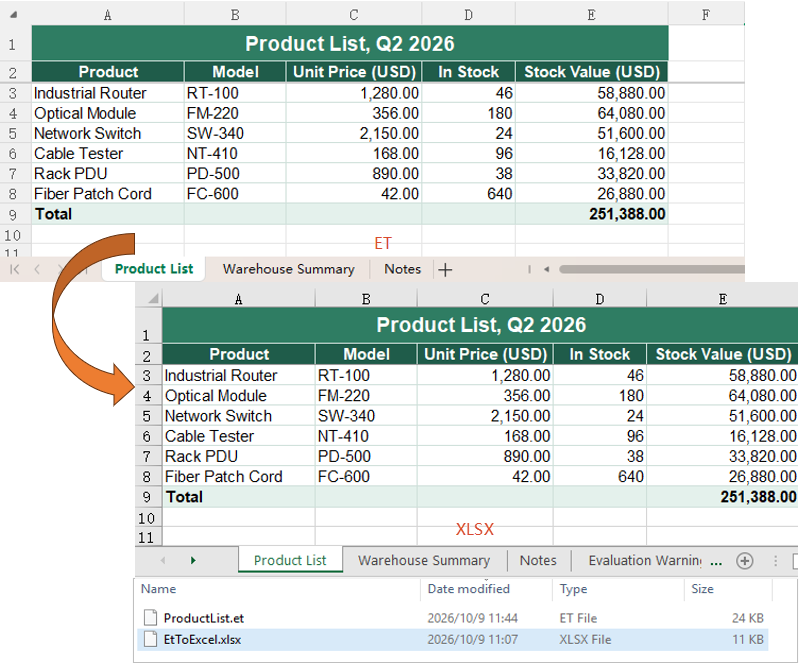Open the Evaluation Warning tab in XLSX window
802x663 pixels.
(645, 561)
